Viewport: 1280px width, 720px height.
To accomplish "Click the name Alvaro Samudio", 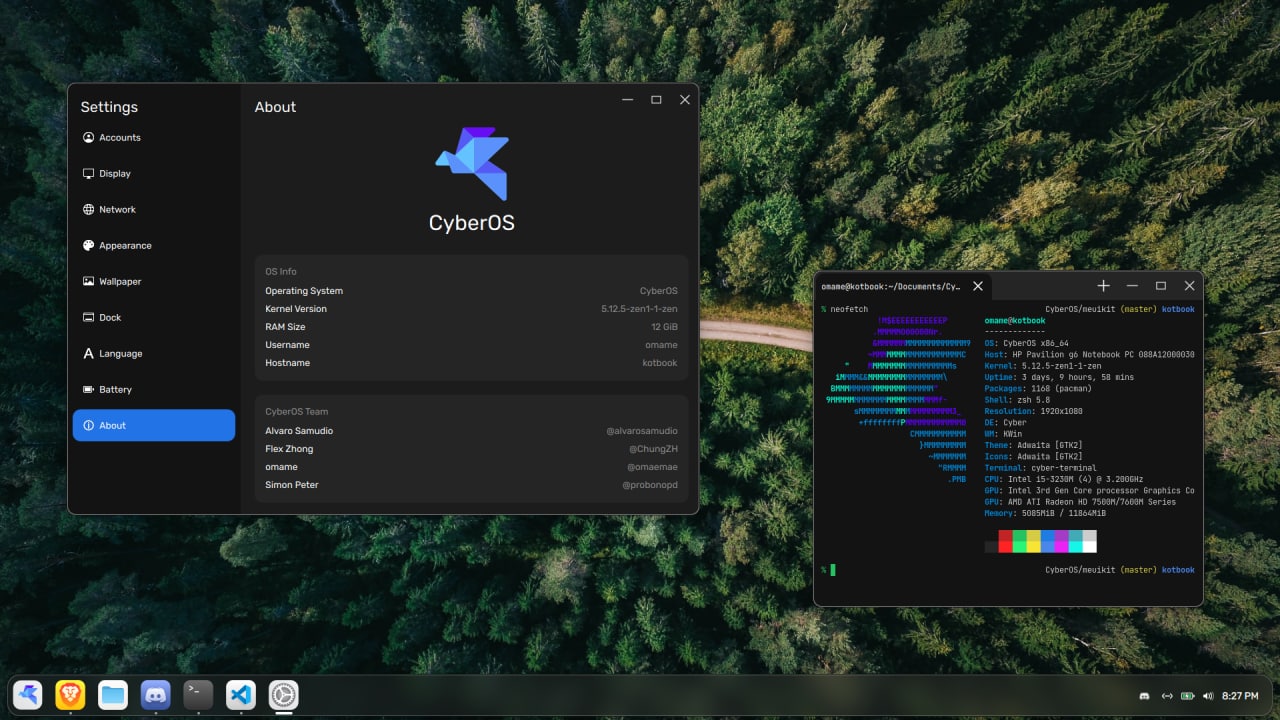I will coord(299,431).
